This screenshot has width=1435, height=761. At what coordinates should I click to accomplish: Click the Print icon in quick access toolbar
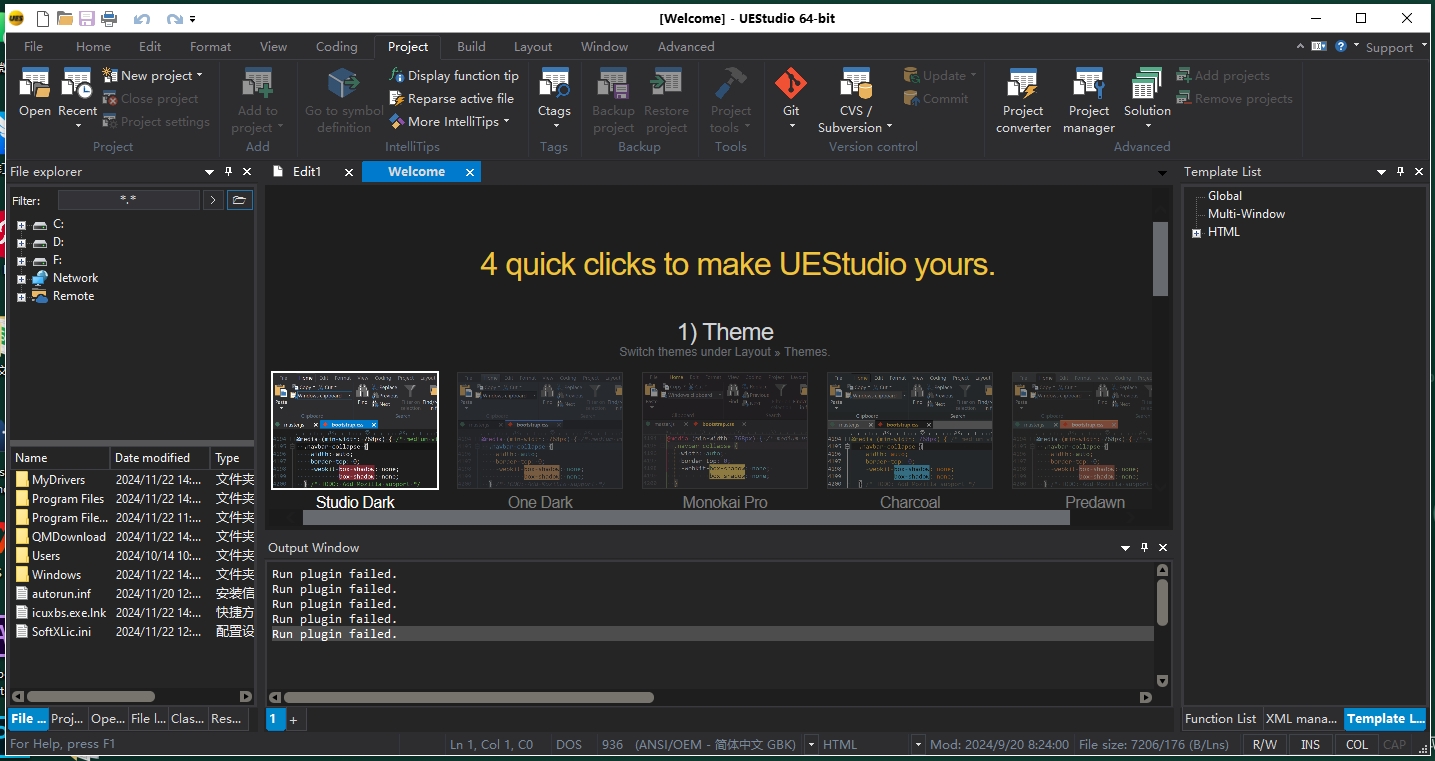coord(109,18)
